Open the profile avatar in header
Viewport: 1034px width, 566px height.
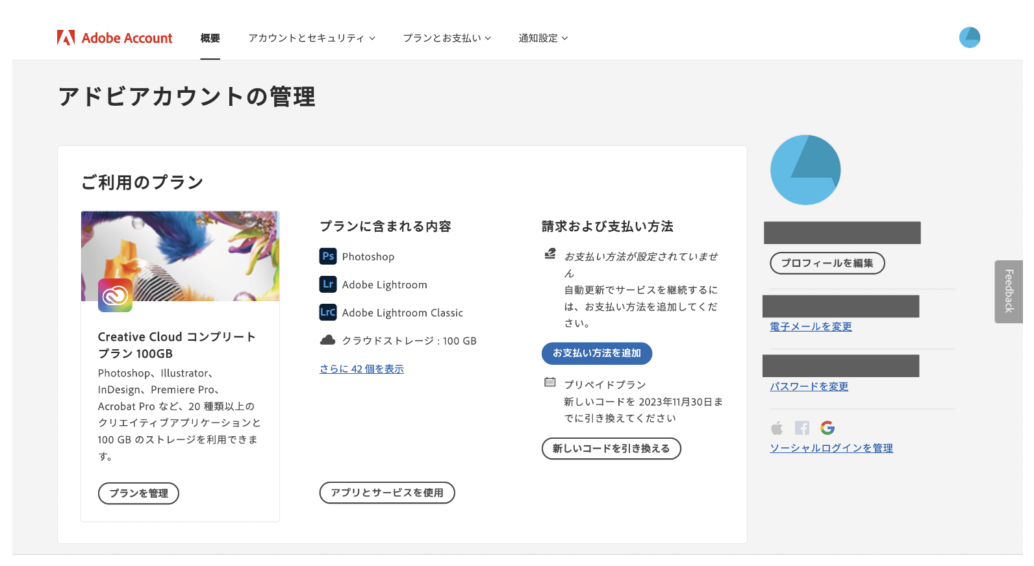(x=969, y=38)
